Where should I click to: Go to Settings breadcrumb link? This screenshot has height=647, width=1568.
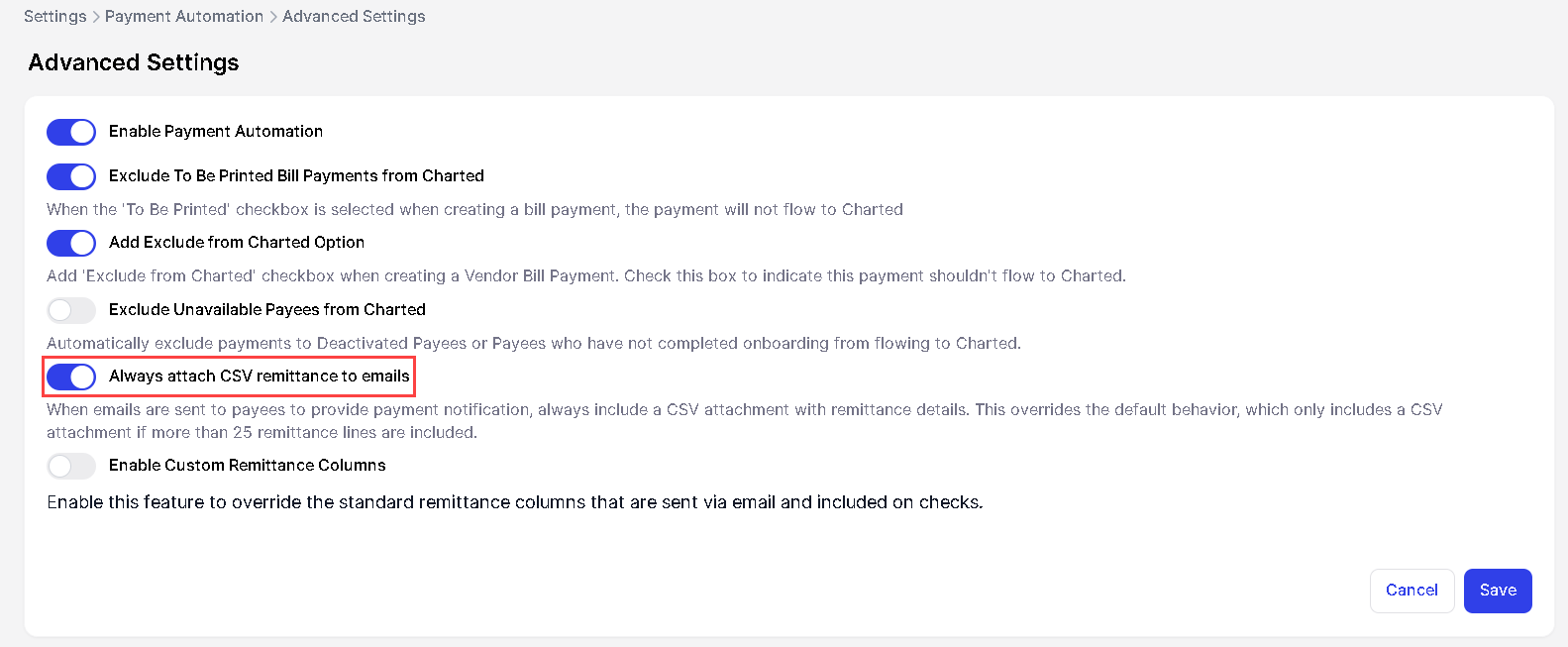(54, 17)
